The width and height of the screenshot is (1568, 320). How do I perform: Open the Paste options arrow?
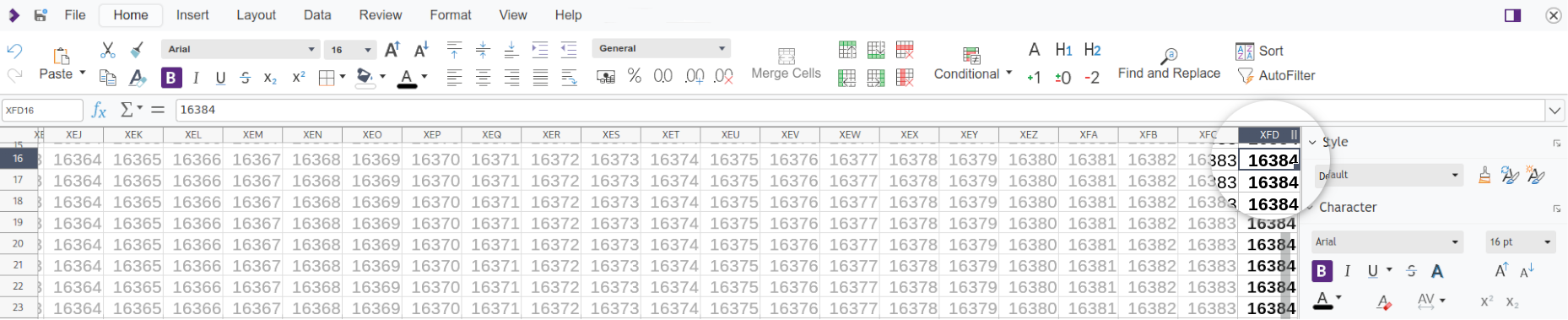pos(83,73)
